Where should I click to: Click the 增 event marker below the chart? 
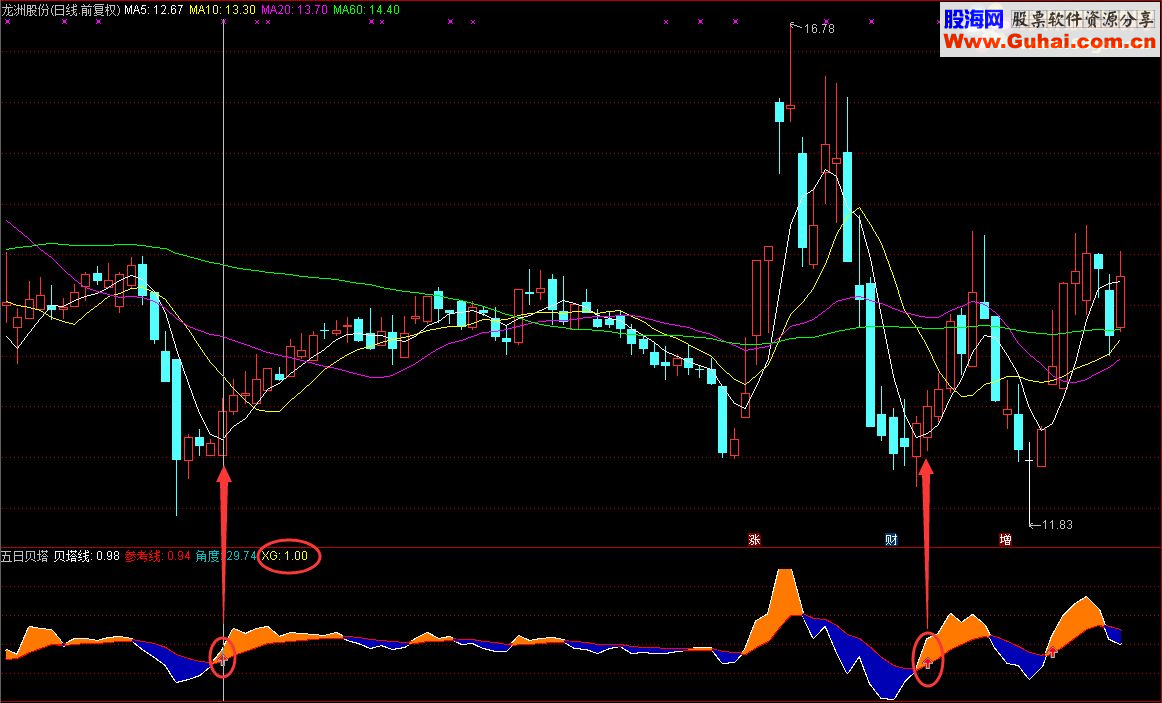tap(1006, 539)
